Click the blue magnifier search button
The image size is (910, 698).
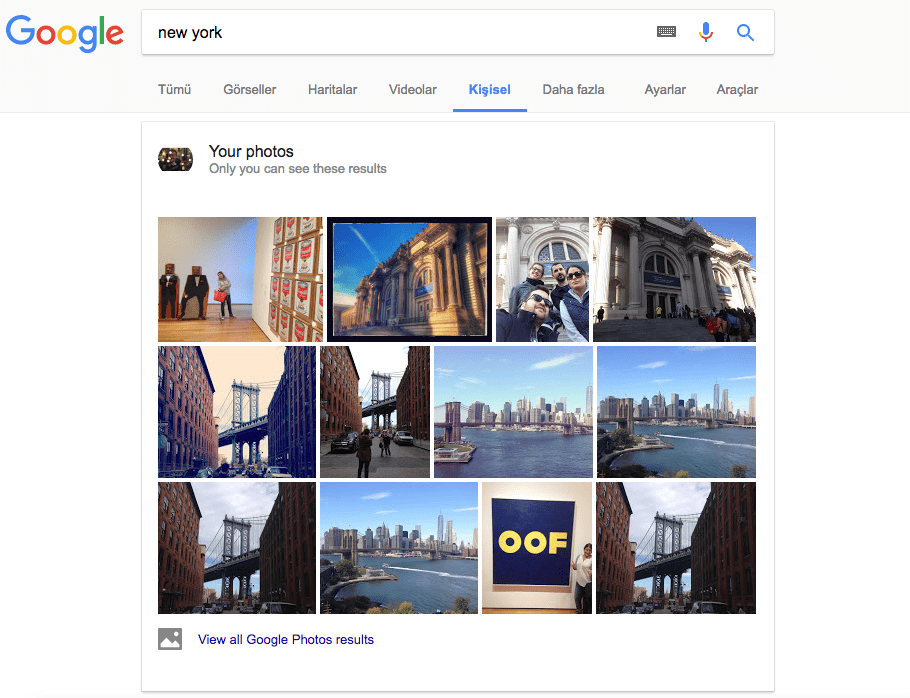745,32
